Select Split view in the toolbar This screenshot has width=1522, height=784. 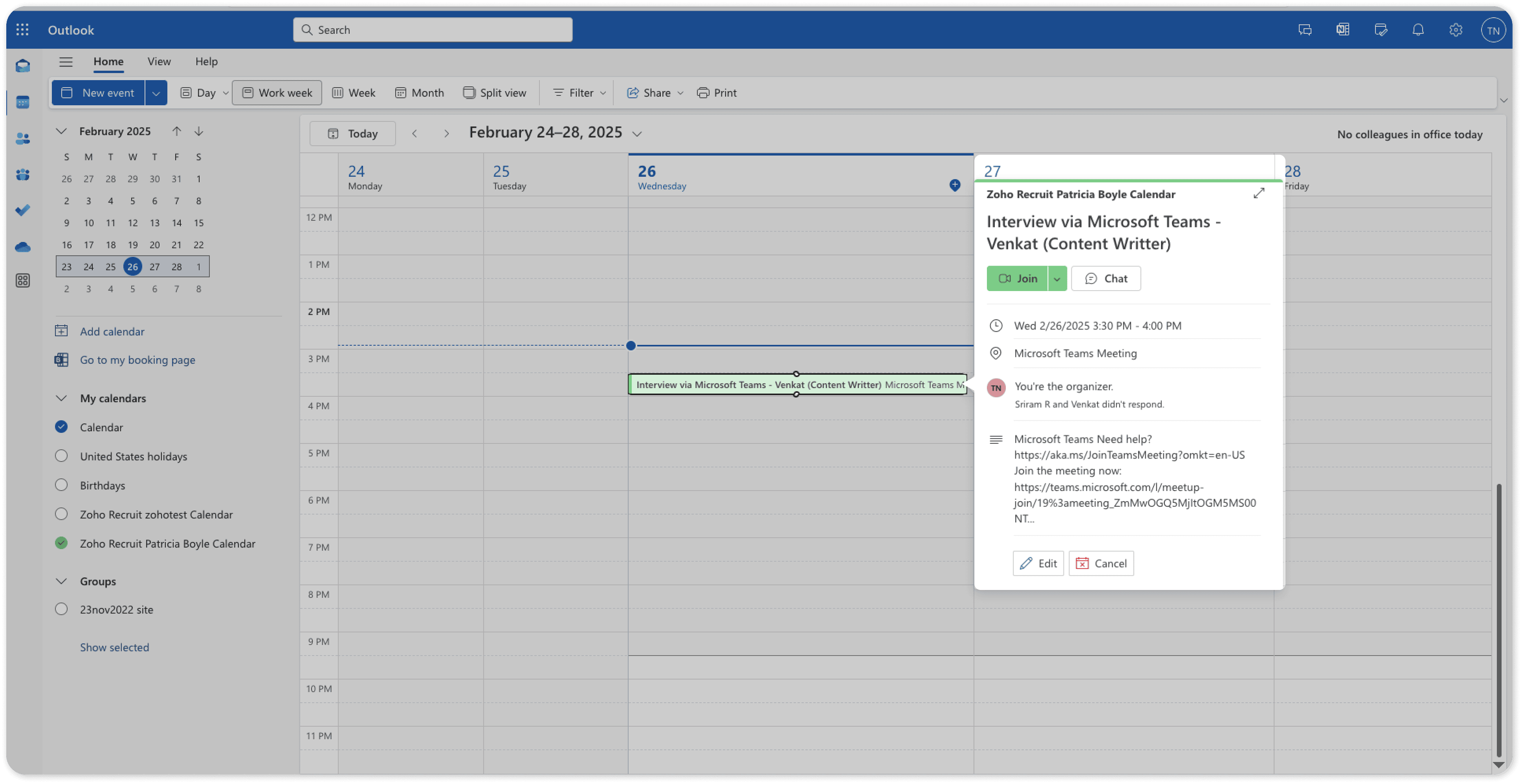pyautogui.click(x=495, y=93)
